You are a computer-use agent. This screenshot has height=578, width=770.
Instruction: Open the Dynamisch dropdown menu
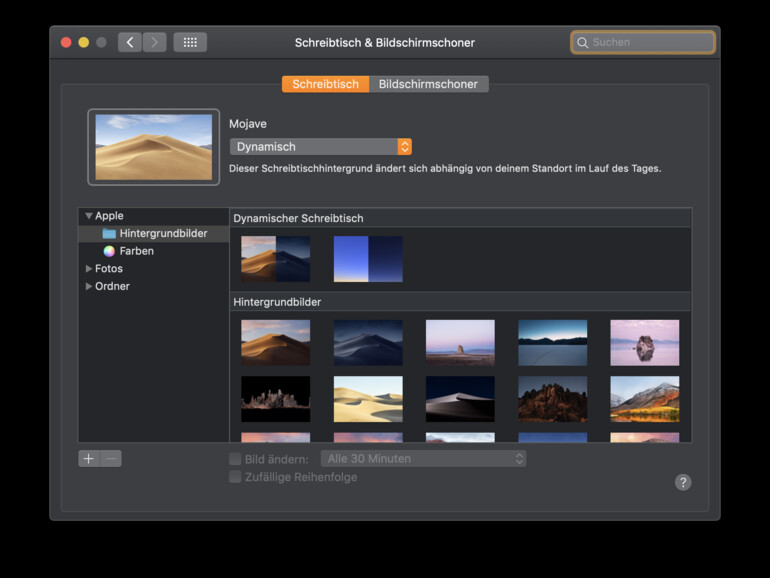tap(320, 146)
